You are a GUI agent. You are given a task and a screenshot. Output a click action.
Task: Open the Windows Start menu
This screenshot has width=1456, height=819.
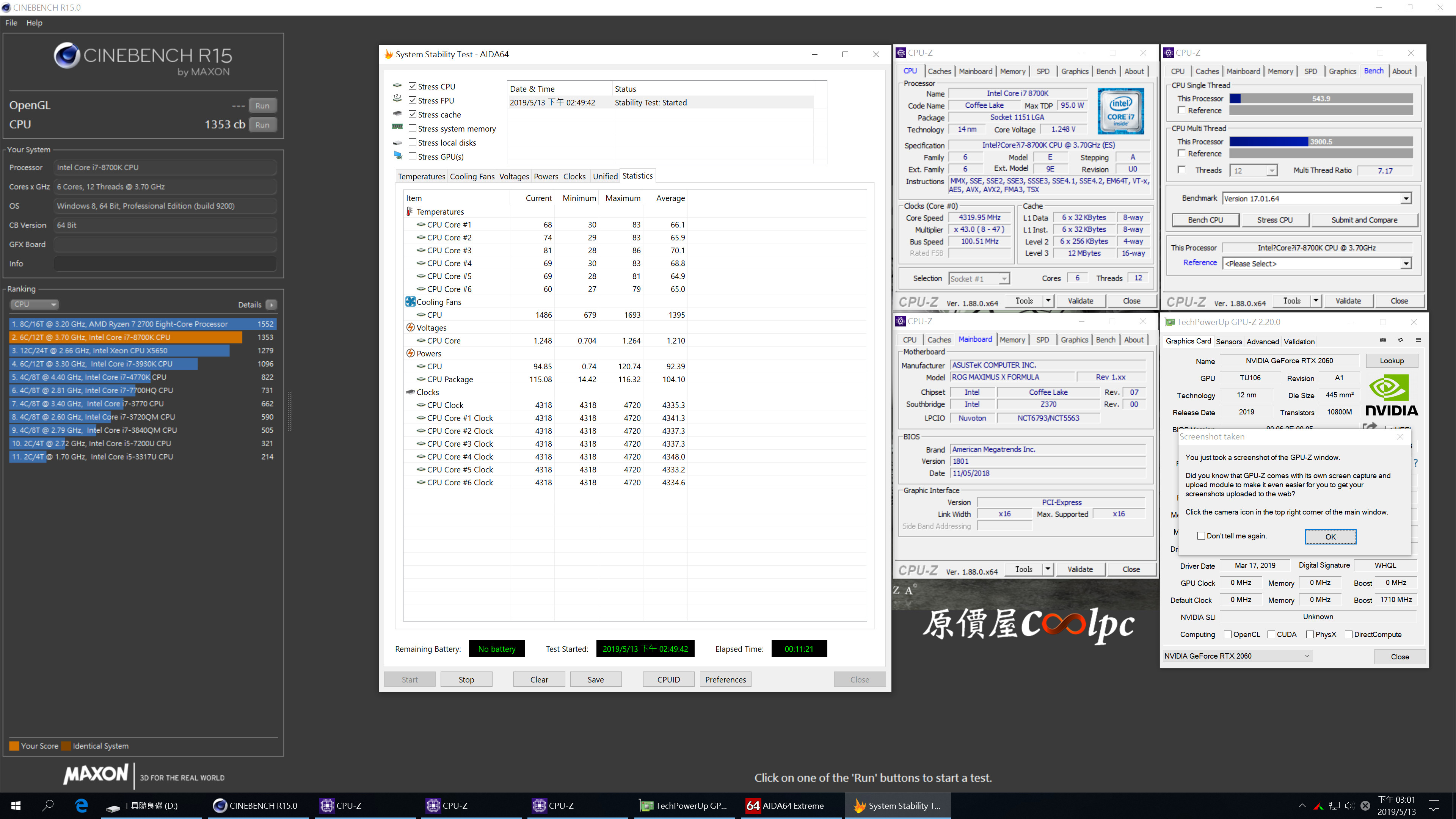[16, 805]
